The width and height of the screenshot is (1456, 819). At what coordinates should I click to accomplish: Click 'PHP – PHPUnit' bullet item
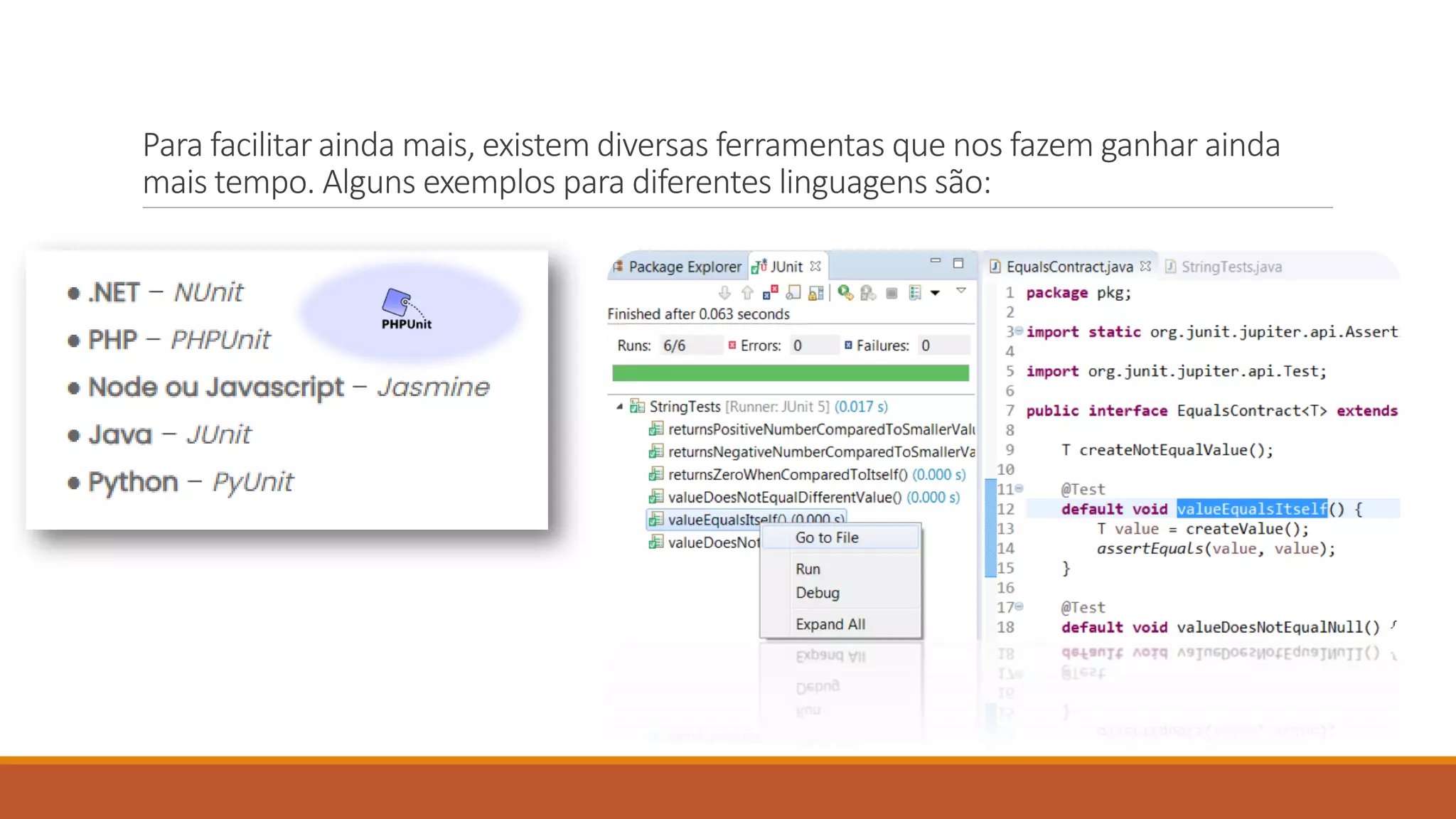tap(169, 340)
